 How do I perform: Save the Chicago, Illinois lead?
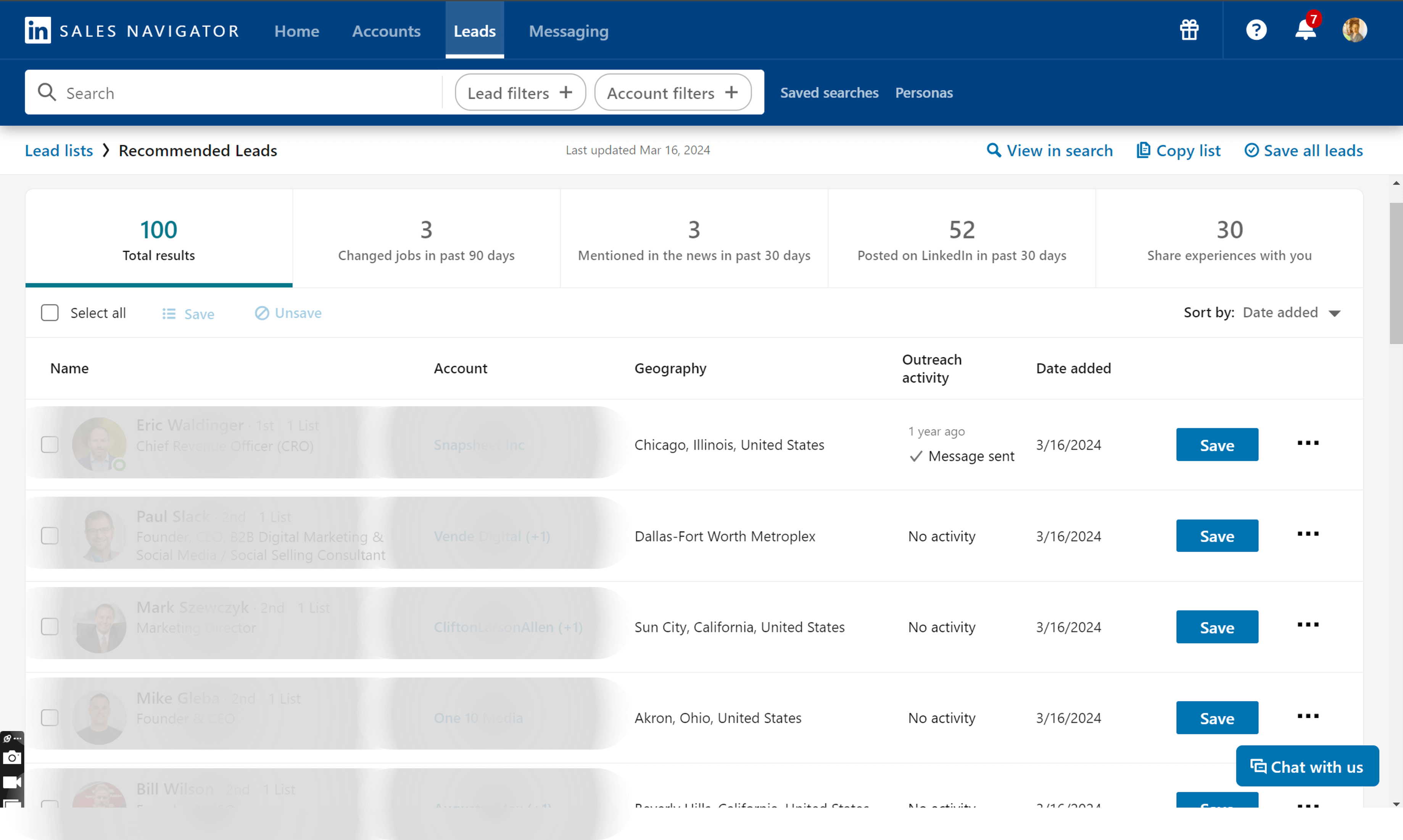click(x=1217, y=445)
